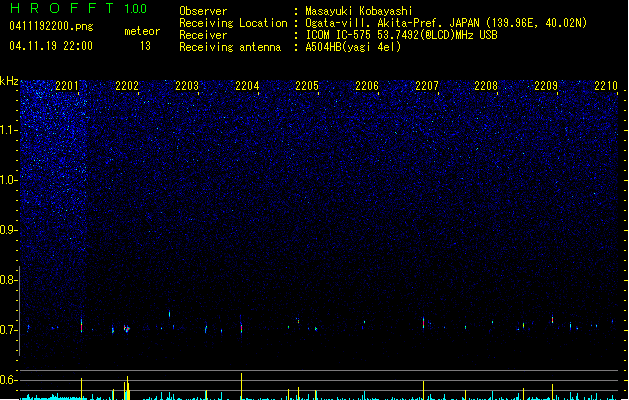The height and width of the screenshot is (400, 629).
Task: Click the 1.0 kHz axis label
Action: pyautogui.click(x=7, y=180)
